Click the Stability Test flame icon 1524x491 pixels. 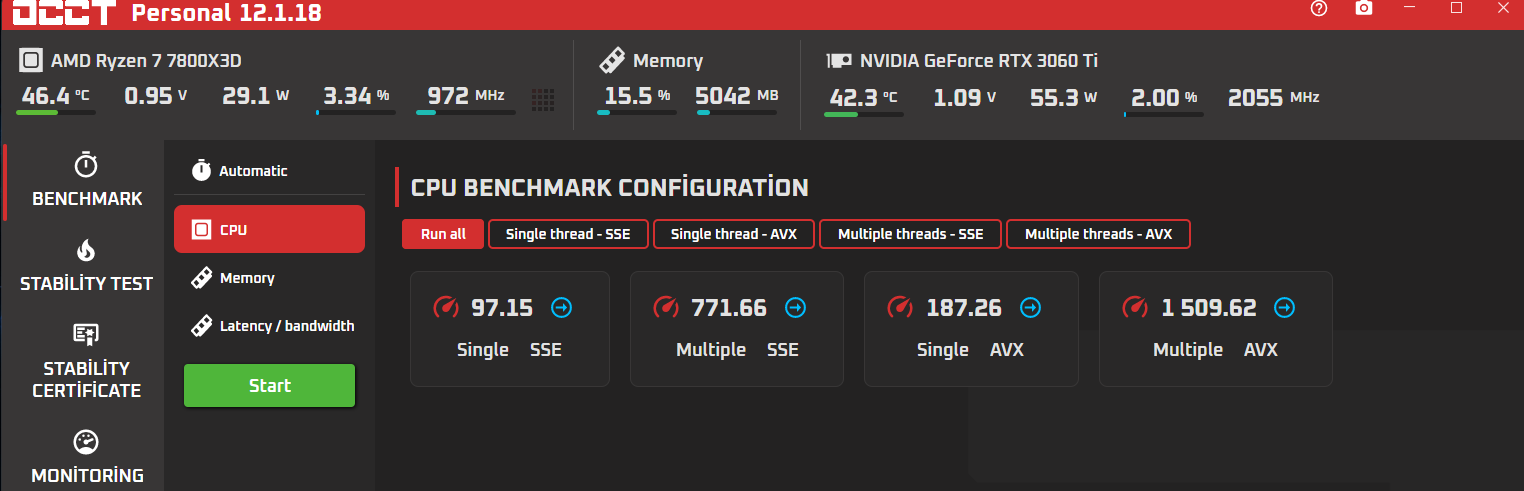pos(87,250)
